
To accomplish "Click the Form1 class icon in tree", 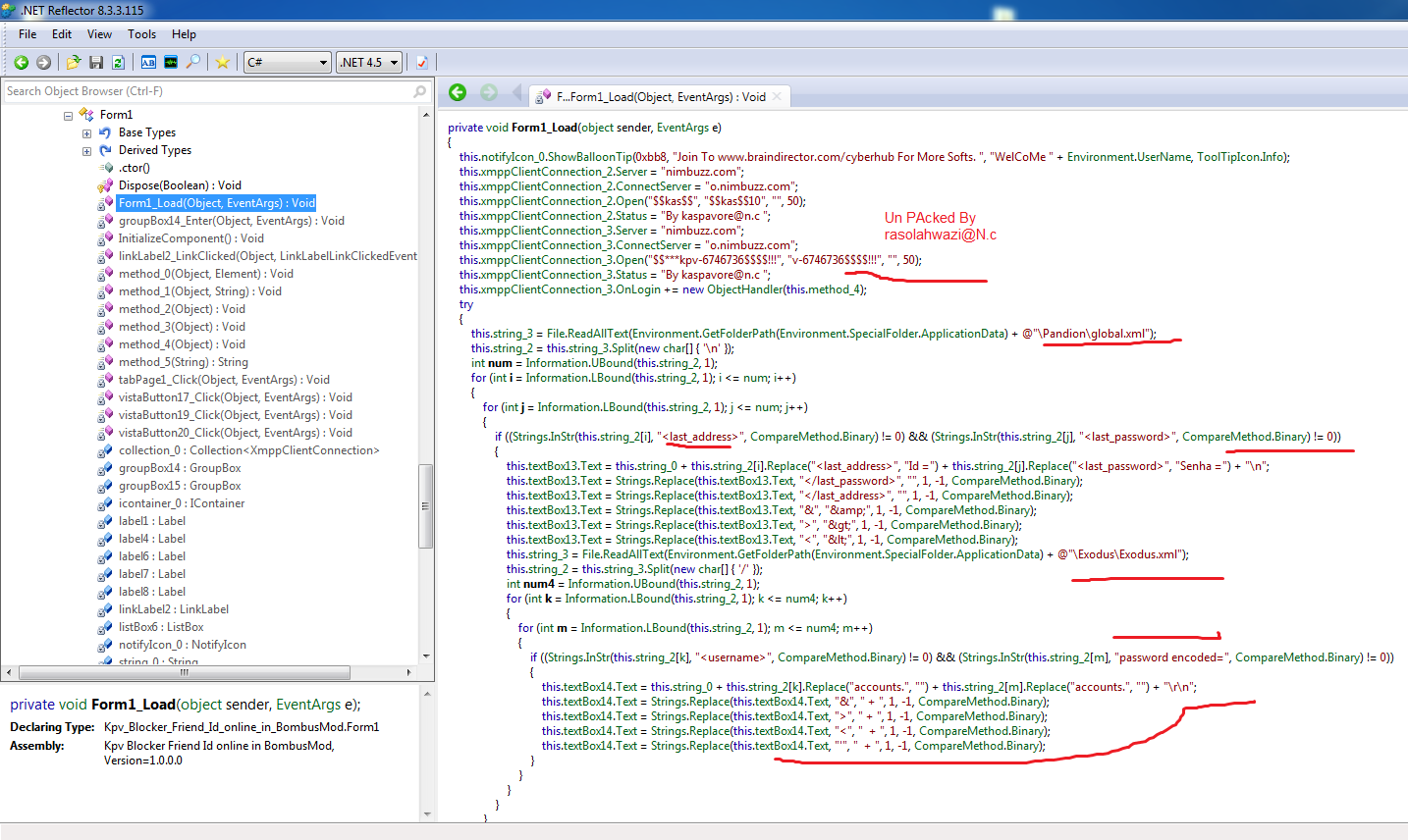I will (x=86, y=115).
